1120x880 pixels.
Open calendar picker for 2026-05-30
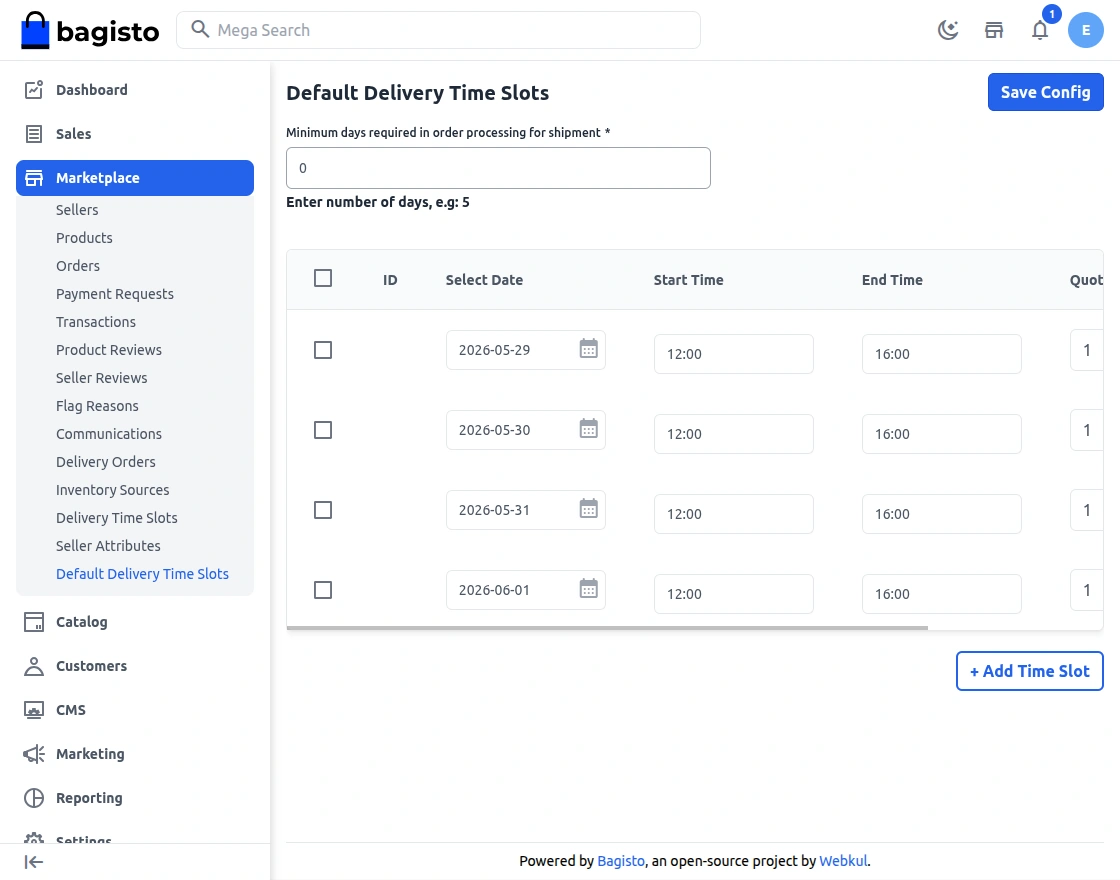(x=589, y=429)
